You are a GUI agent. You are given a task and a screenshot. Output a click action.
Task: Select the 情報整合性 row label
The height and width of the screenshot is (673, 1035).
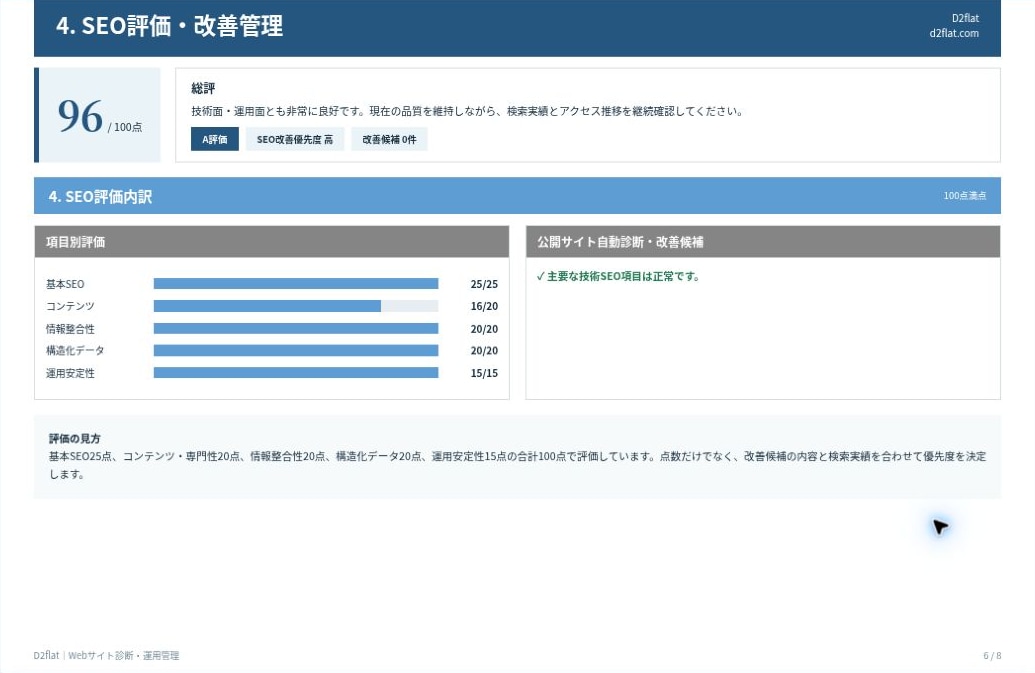tap(70, 329)
